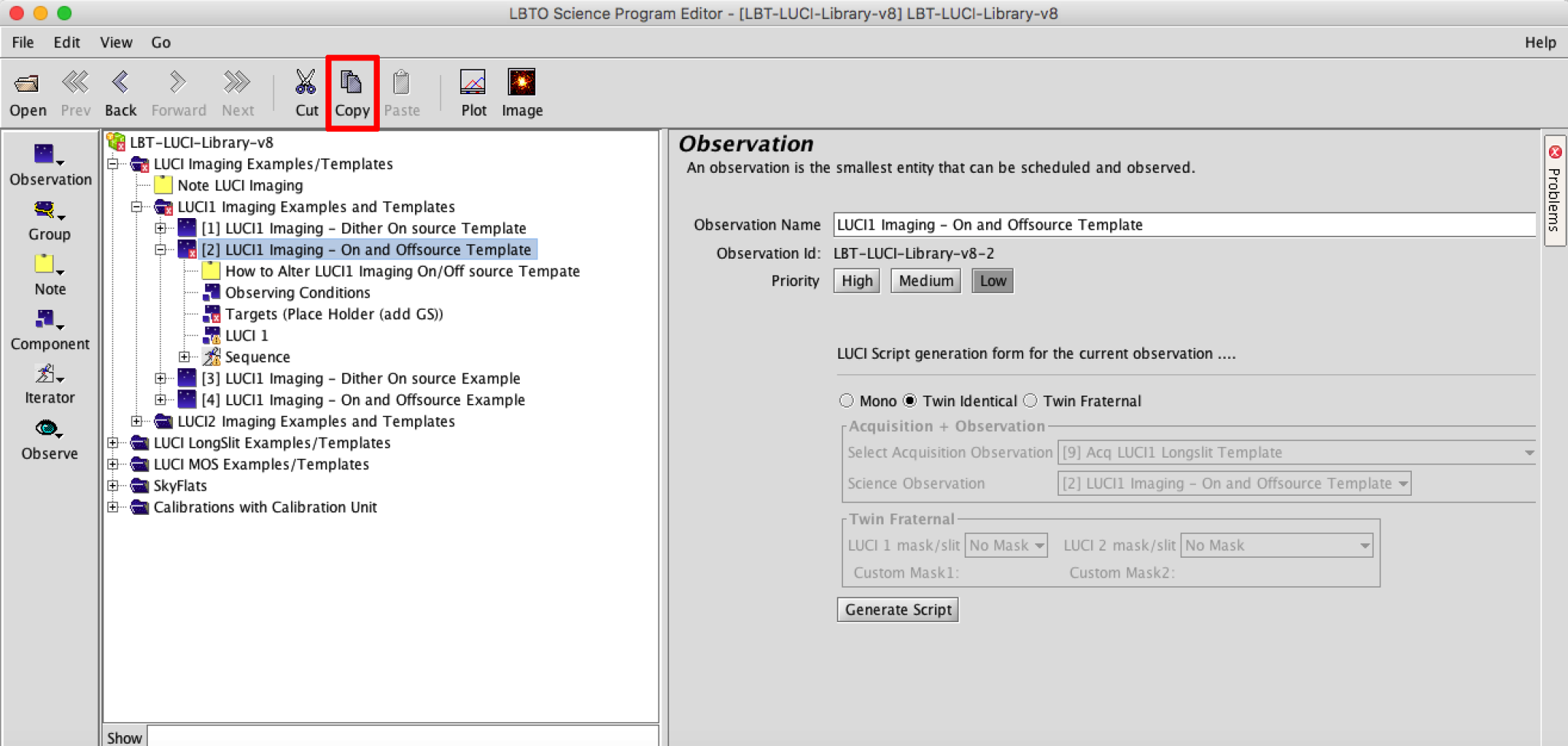Open Science Observation dropdown

[1234, 484]
